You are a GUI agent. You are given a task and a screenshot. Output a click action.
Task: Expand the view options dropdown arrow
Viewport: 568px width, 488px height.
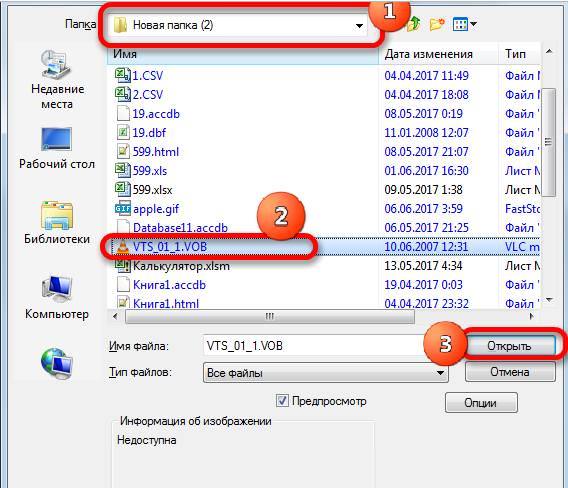473,25
